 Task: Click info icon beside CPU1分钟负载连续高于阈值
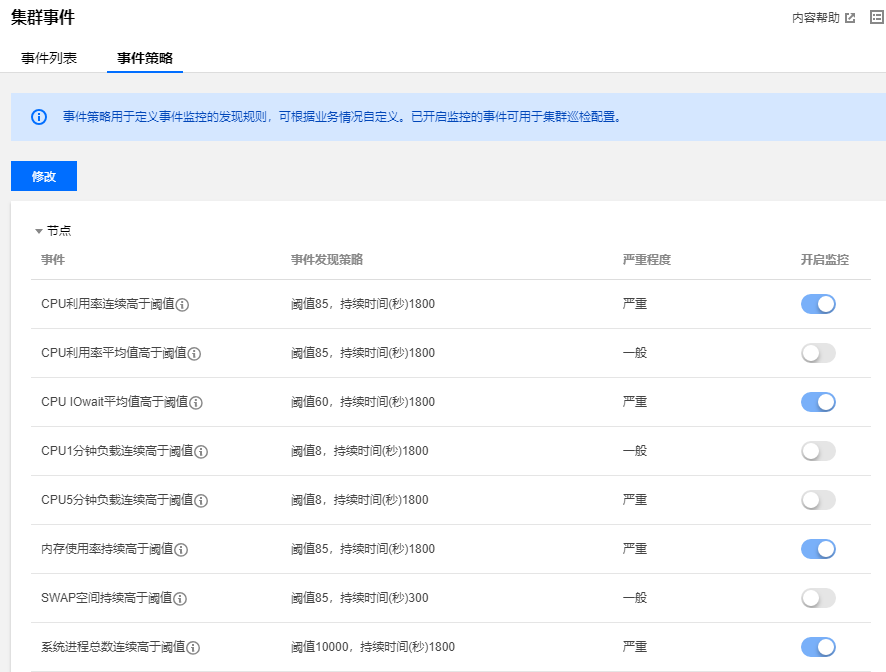201,452
